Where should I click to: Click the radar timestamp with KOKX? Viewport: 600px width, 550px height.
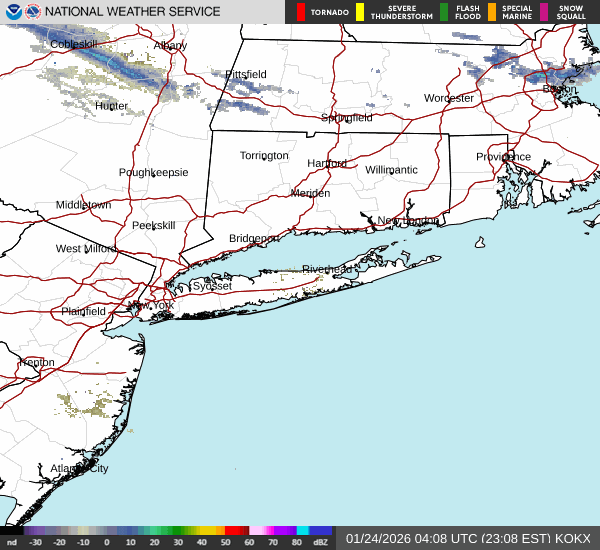[467, 538]
